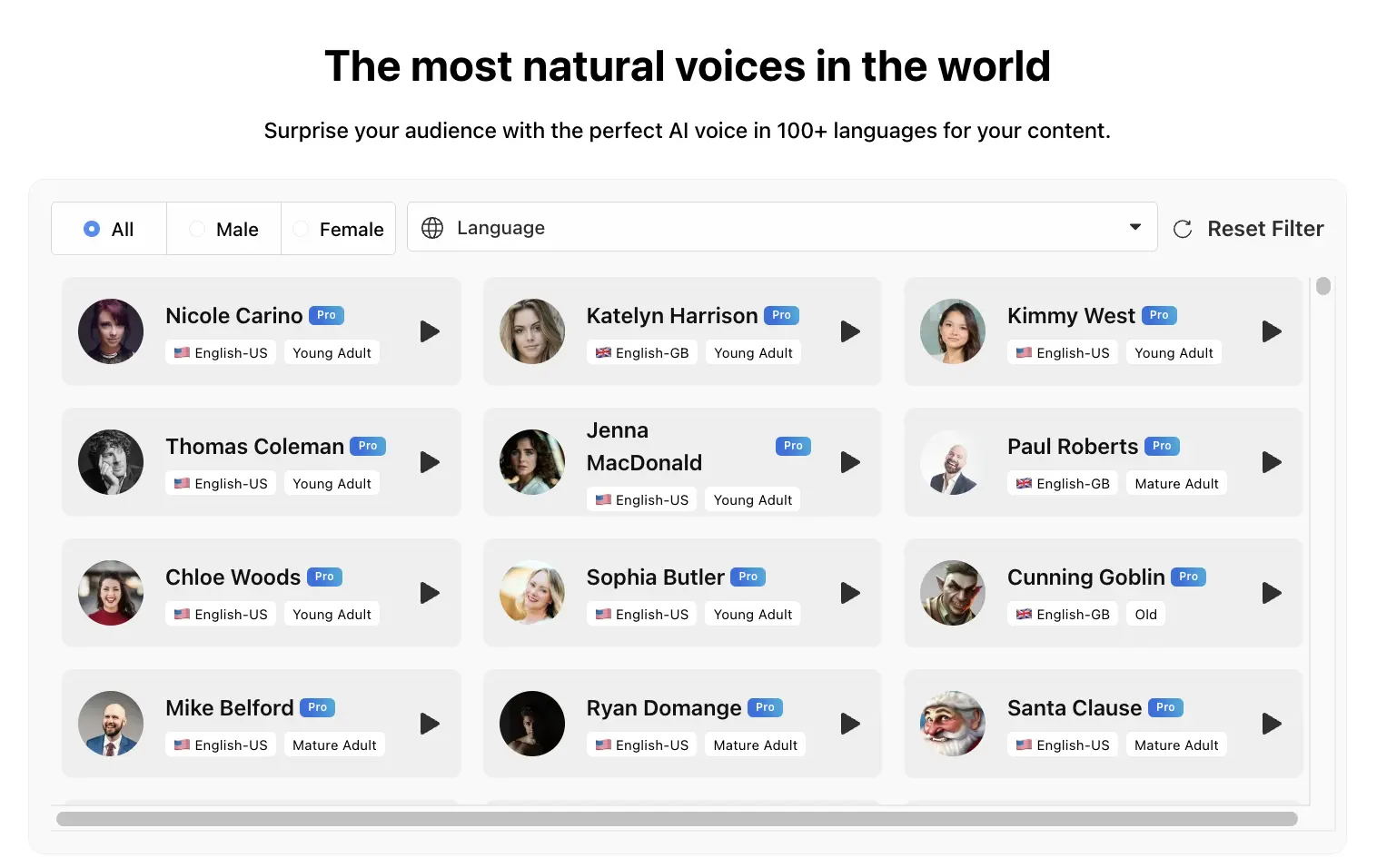Play Cunning Goblin voice sample

coord(1272,593)
